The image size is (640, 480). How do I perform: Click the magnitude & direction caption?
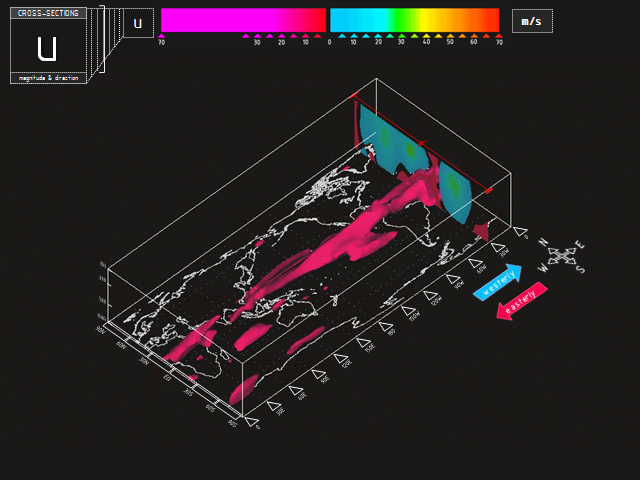click(48, 78)
